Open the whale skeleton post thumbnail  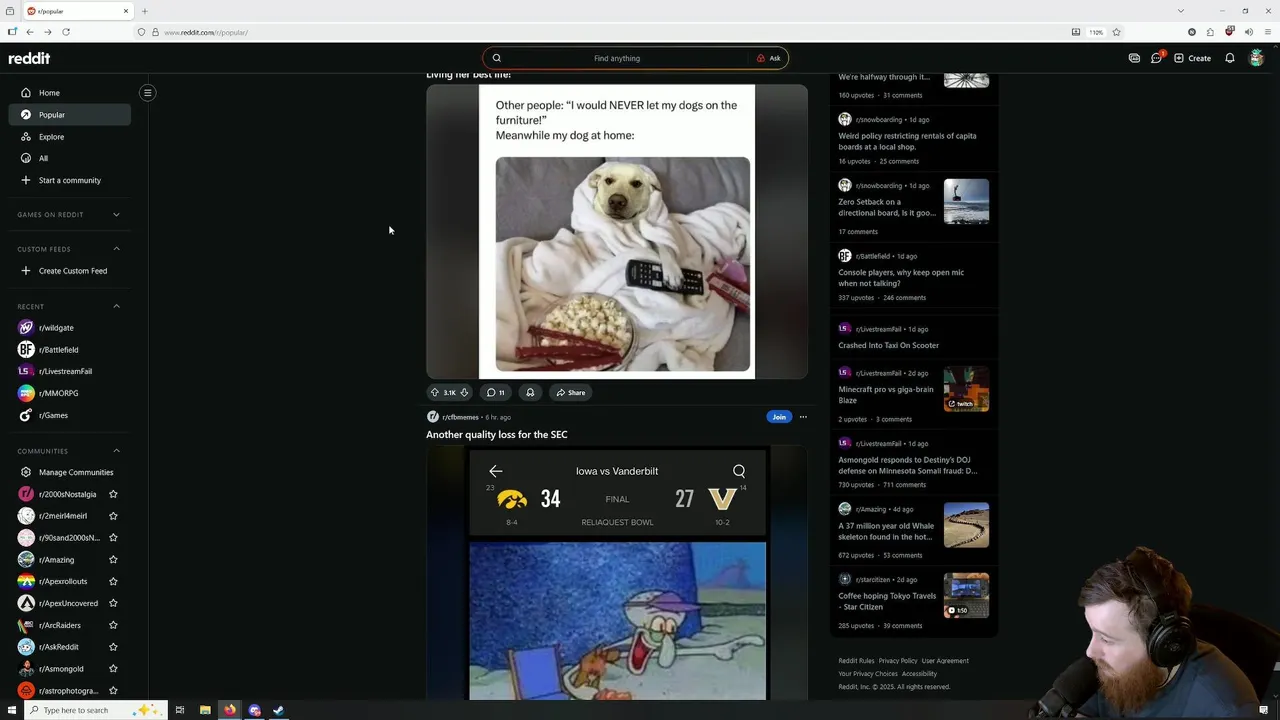(966, 525)
